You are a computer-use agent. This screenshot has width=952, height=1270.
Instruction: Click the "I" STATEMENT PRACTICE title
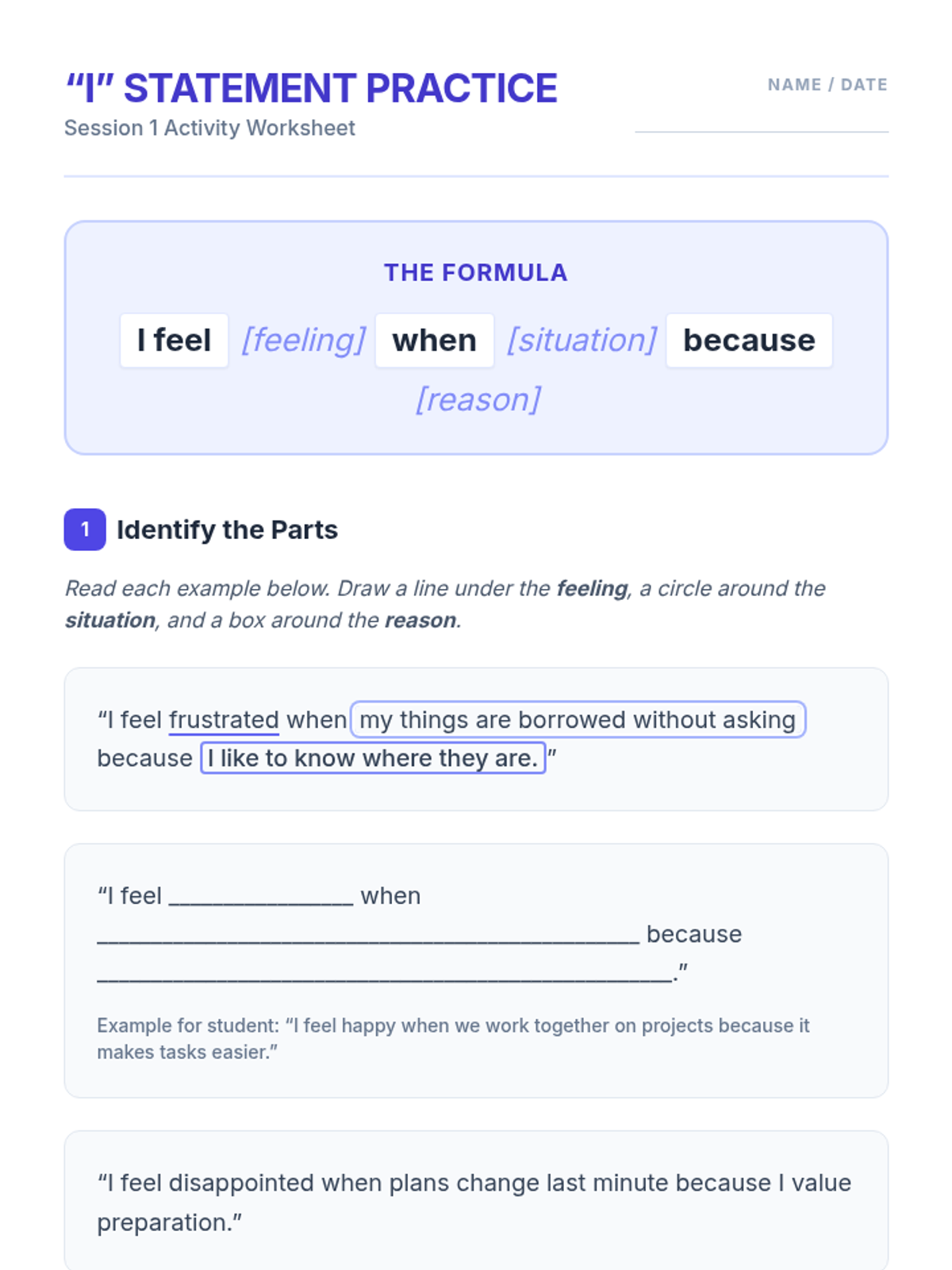(311, 88)
